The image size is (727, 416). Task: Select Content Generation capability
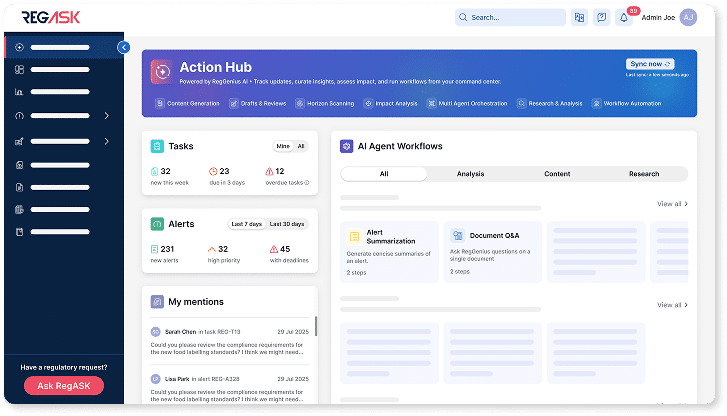click(x=187, y=103)
